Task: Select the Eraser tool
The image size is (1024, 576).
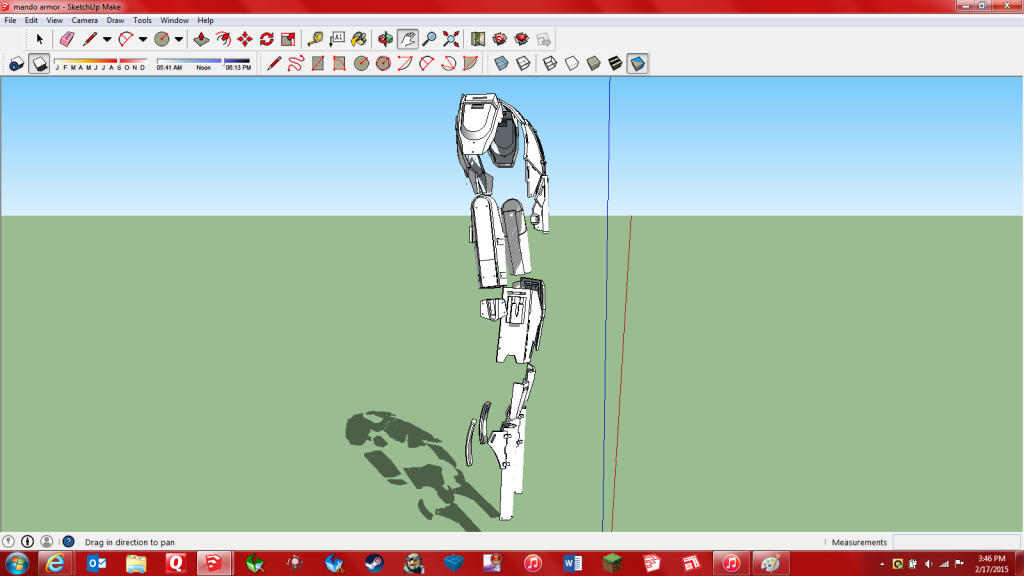Action: point(67,39)
